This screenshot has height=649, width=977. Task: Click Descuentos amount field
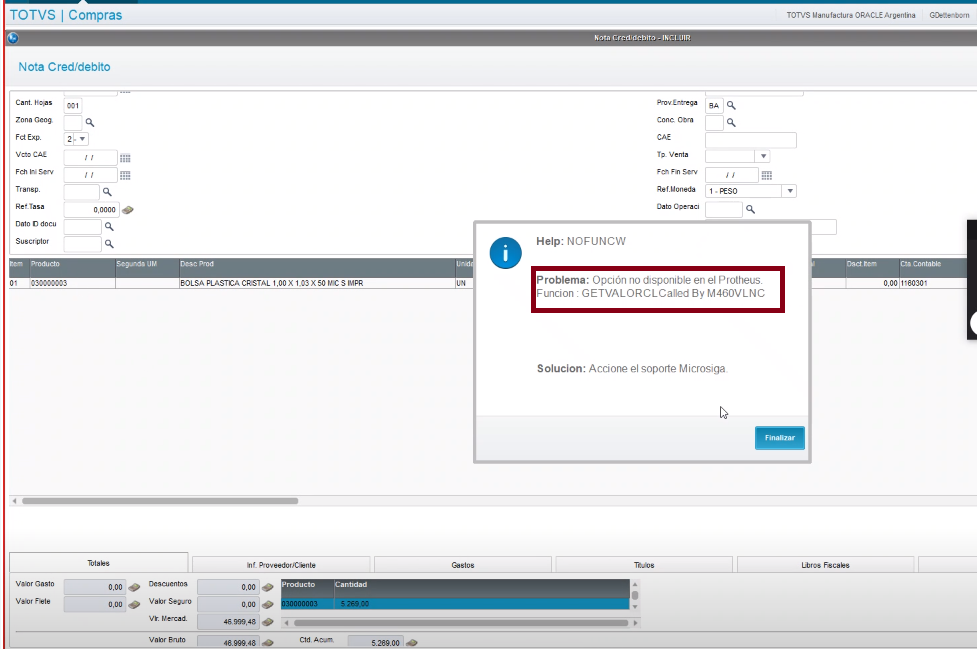228,587
